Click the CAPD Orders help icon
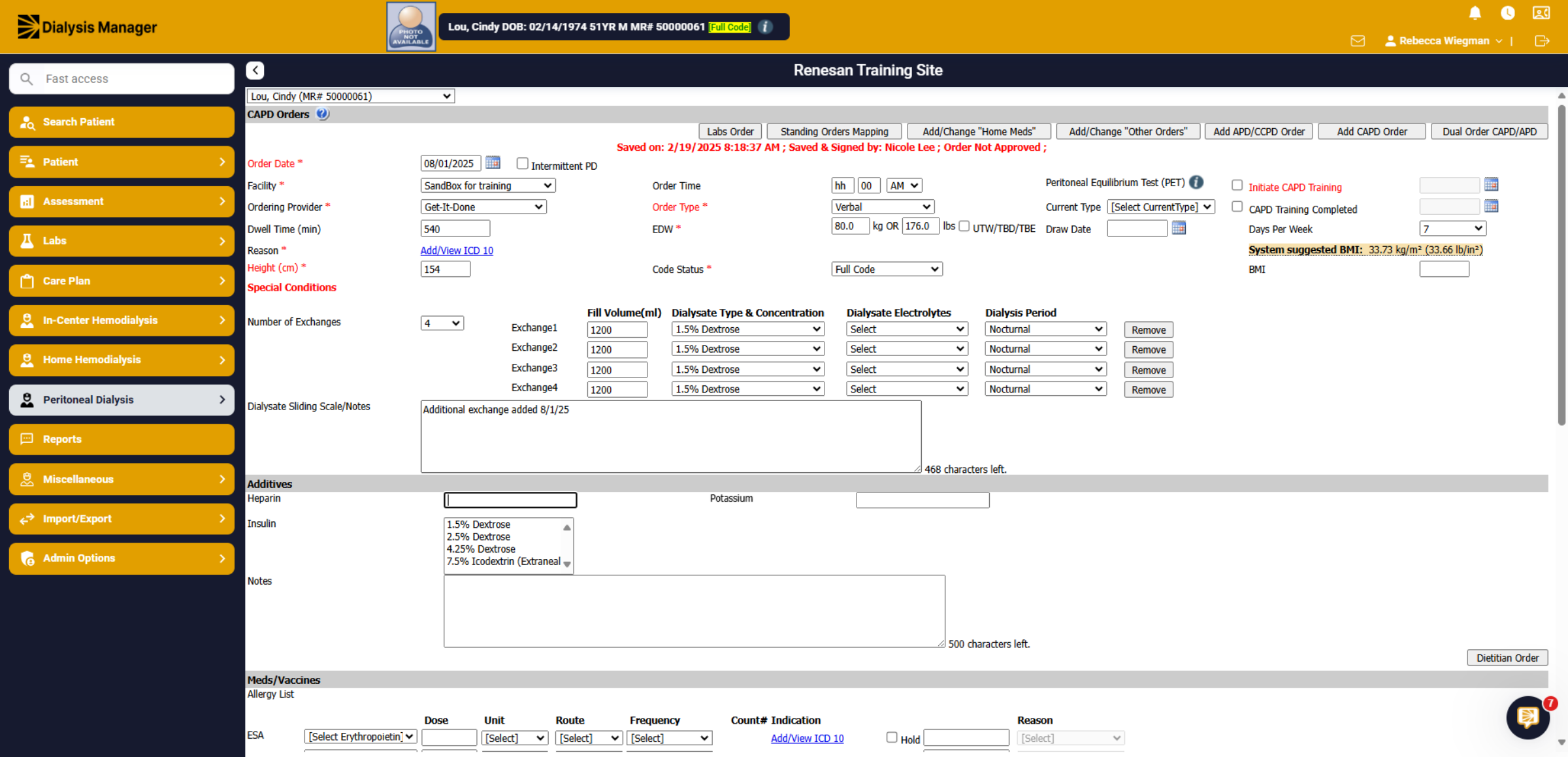Viewport: 1568px width, 757px height. pos(323,114)
